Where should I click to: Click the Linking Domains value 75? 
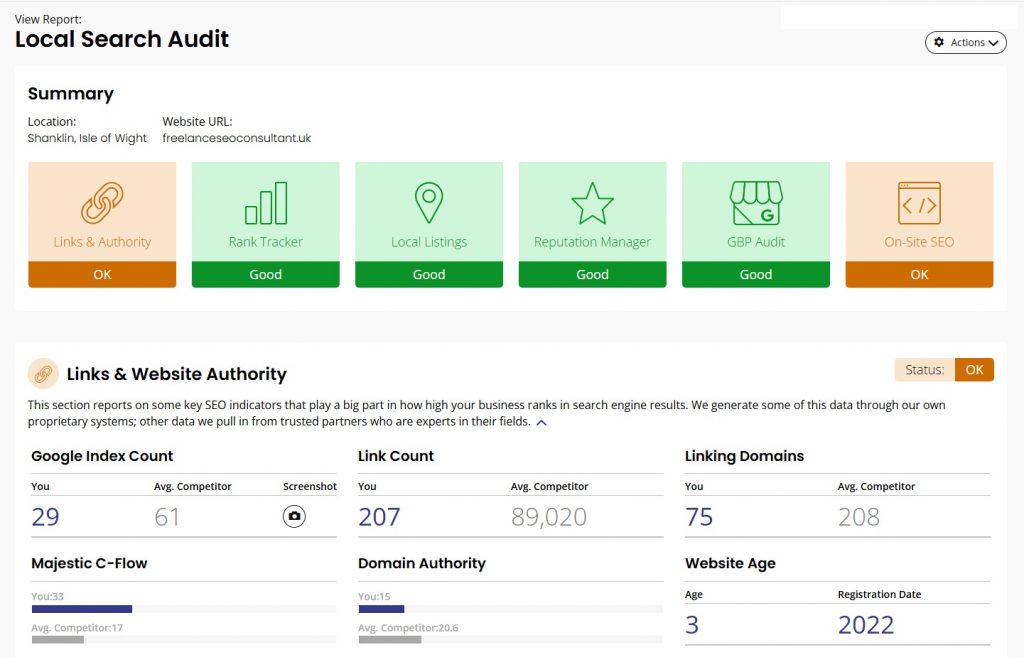(699, 517)
